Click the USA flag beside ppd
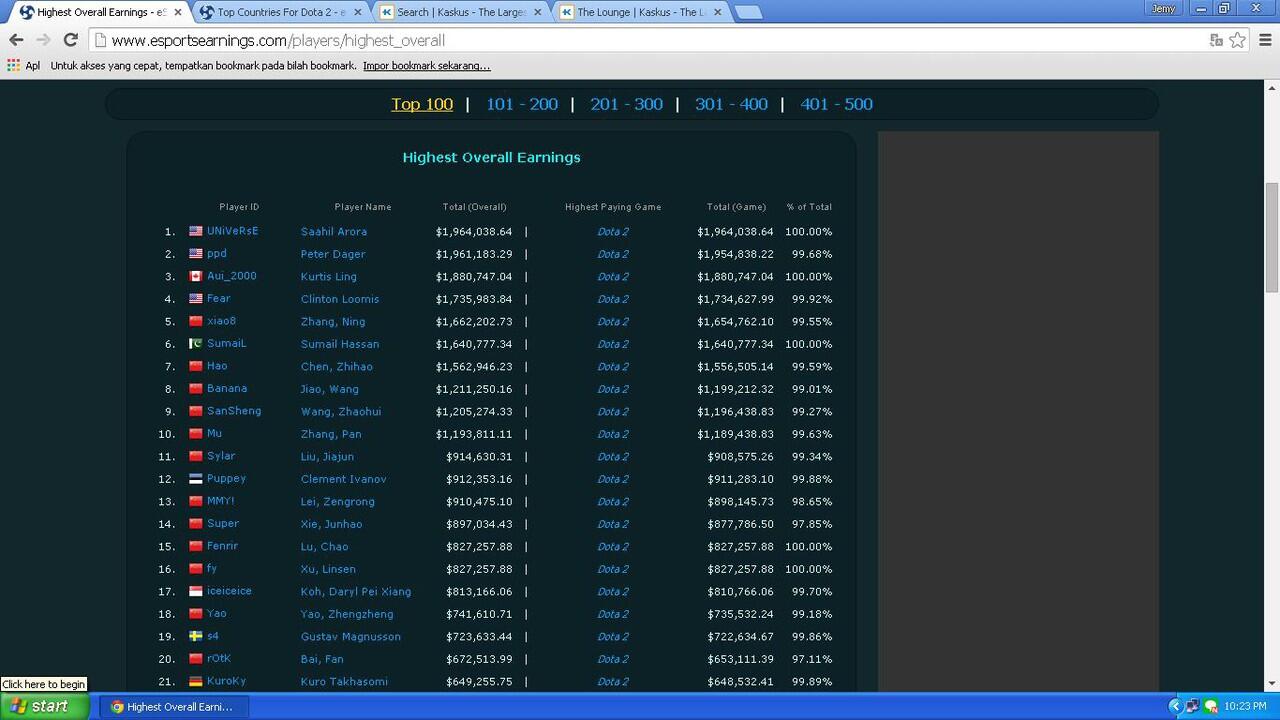This screenshot has height=720, width=1280. (x=196, y=253)
